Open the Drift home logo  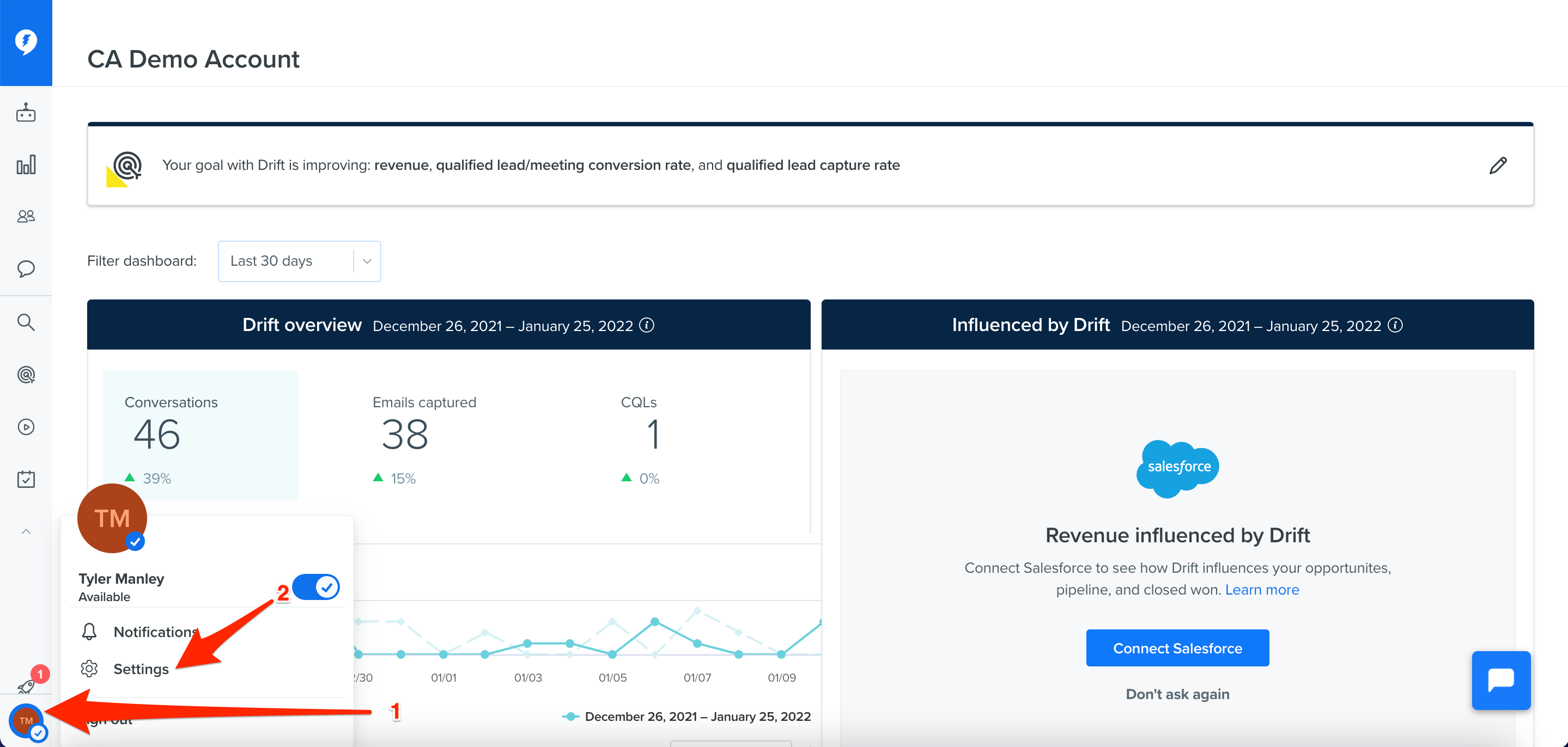26,42
